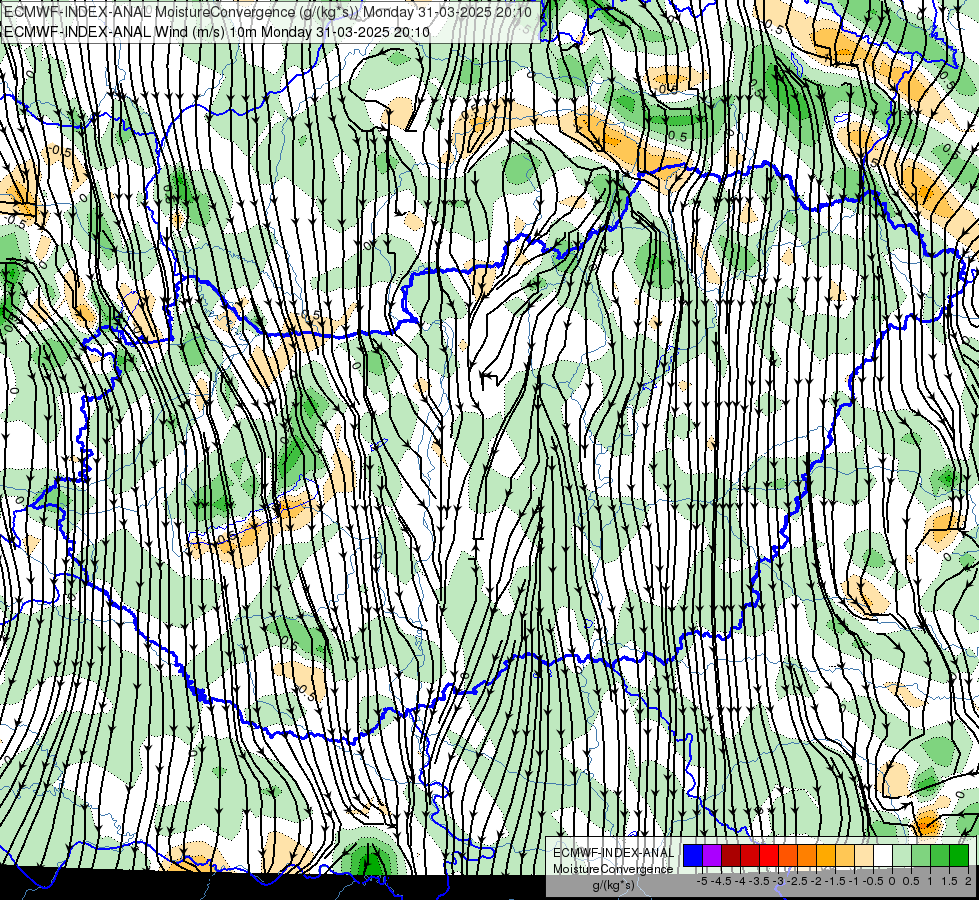Click 'MoistureConvergence' label in the legend box
Screen dimensions: 979x900
click(613, 869)
